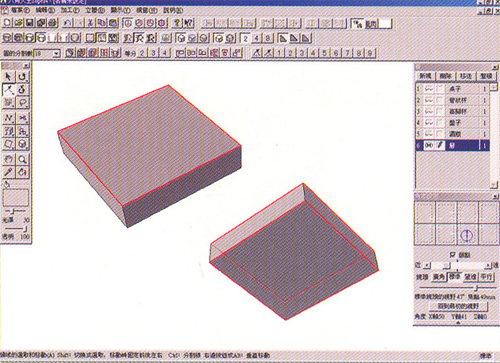500x363 pixels.
Task: Click the Help question mark icon
Action: tap(177, 23)
